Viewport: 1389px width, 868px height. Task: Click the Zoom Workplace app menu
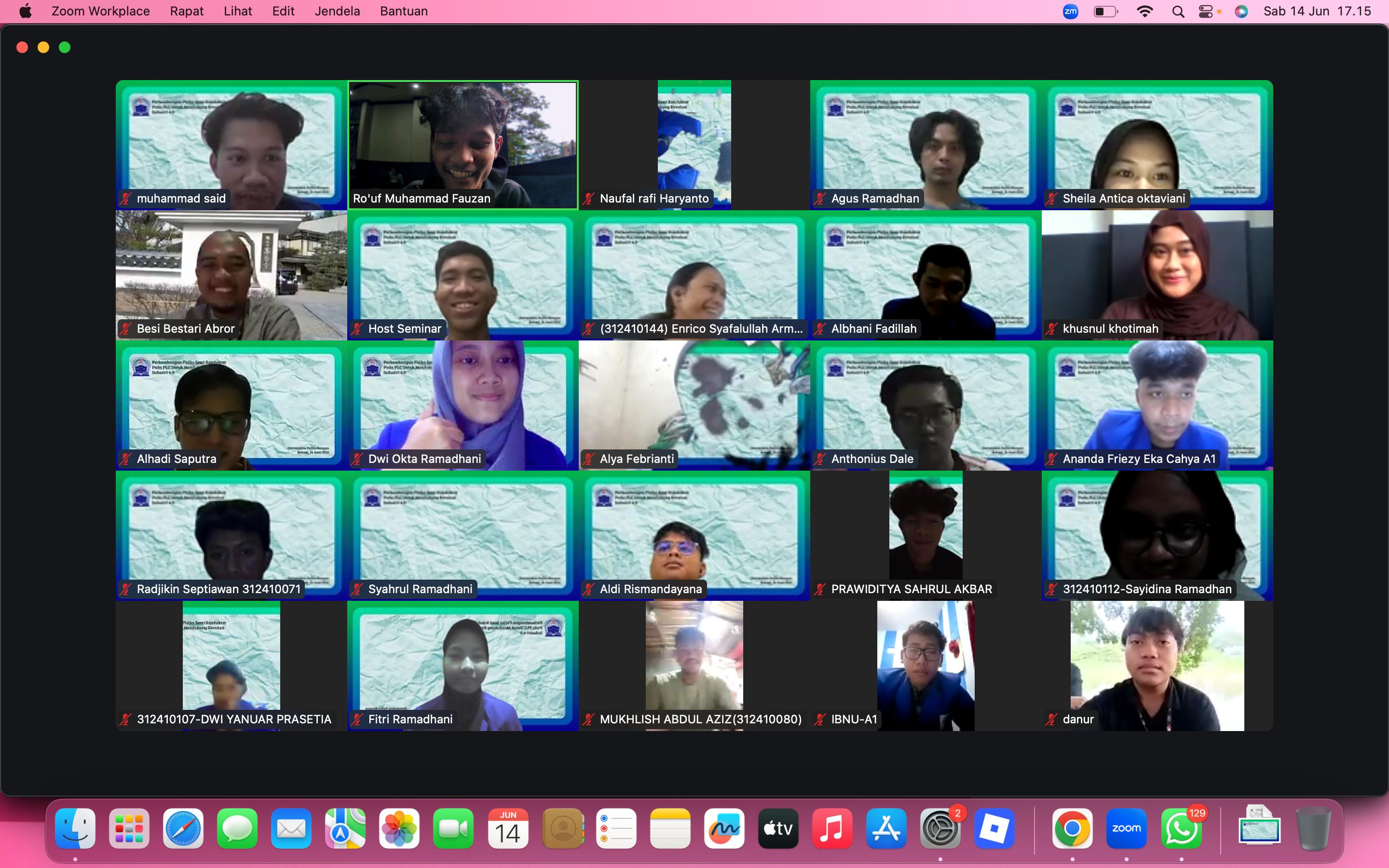pyautogui.click(x=100, y=12)
